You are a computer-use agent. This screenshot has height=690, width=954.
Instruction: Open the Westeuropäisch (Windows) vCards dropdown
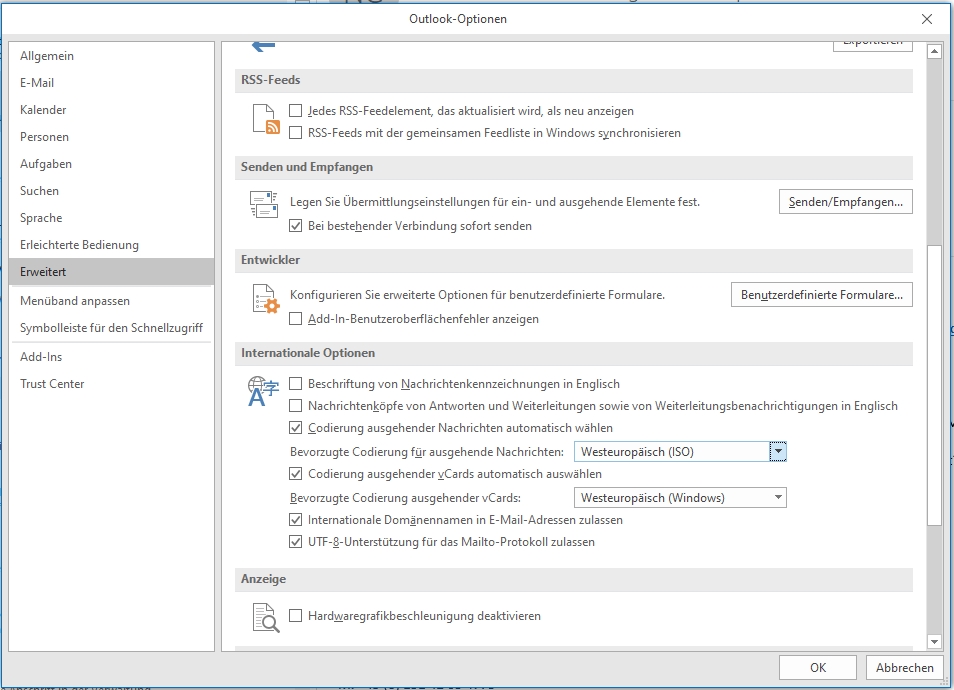coord(778,498)
